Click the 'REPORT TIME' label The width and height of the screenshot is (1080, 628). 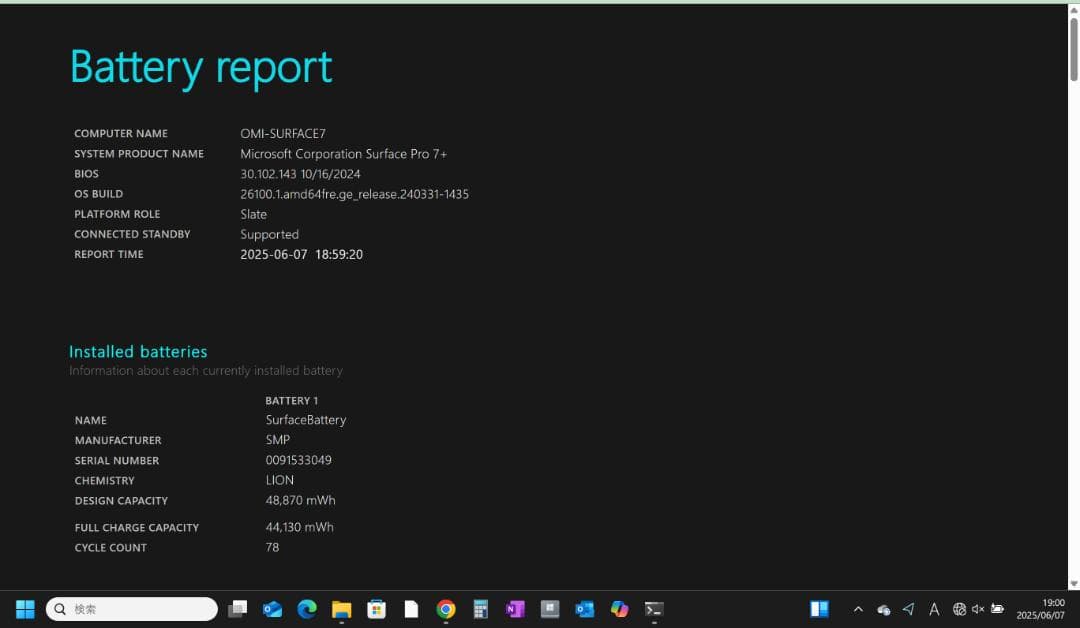click(x=109, y=254)
